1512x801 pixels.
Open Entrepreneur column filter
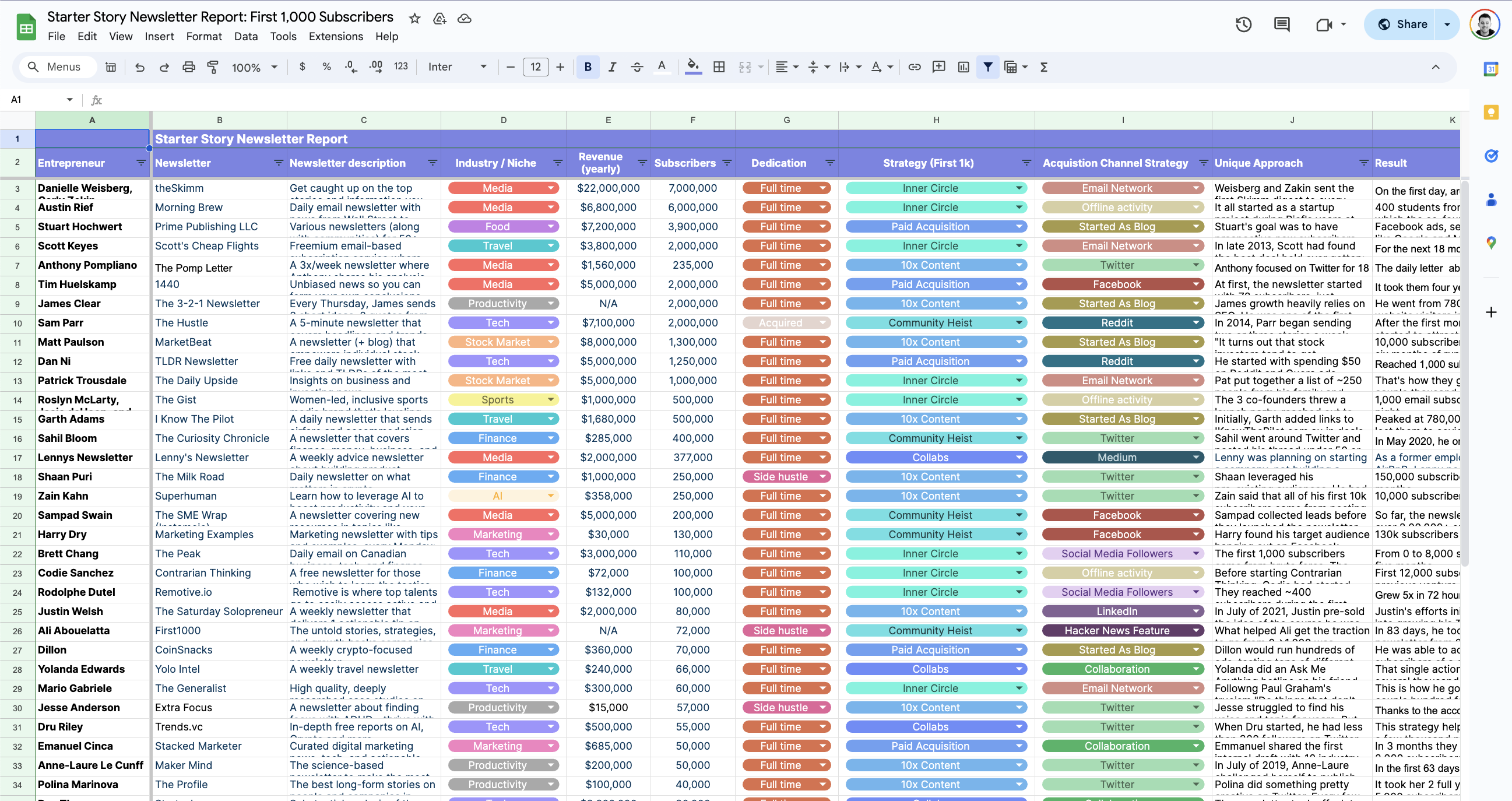click(x=141, y=163)
